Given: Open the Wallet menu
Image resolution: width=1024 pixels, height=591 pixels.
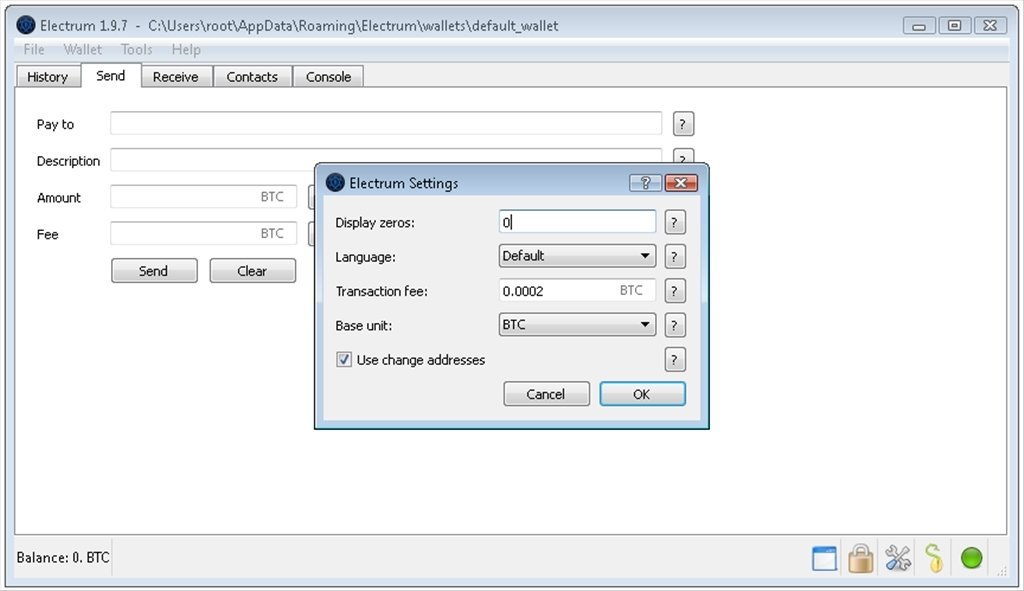Looking at the screenshot, I should pos(82,50).
